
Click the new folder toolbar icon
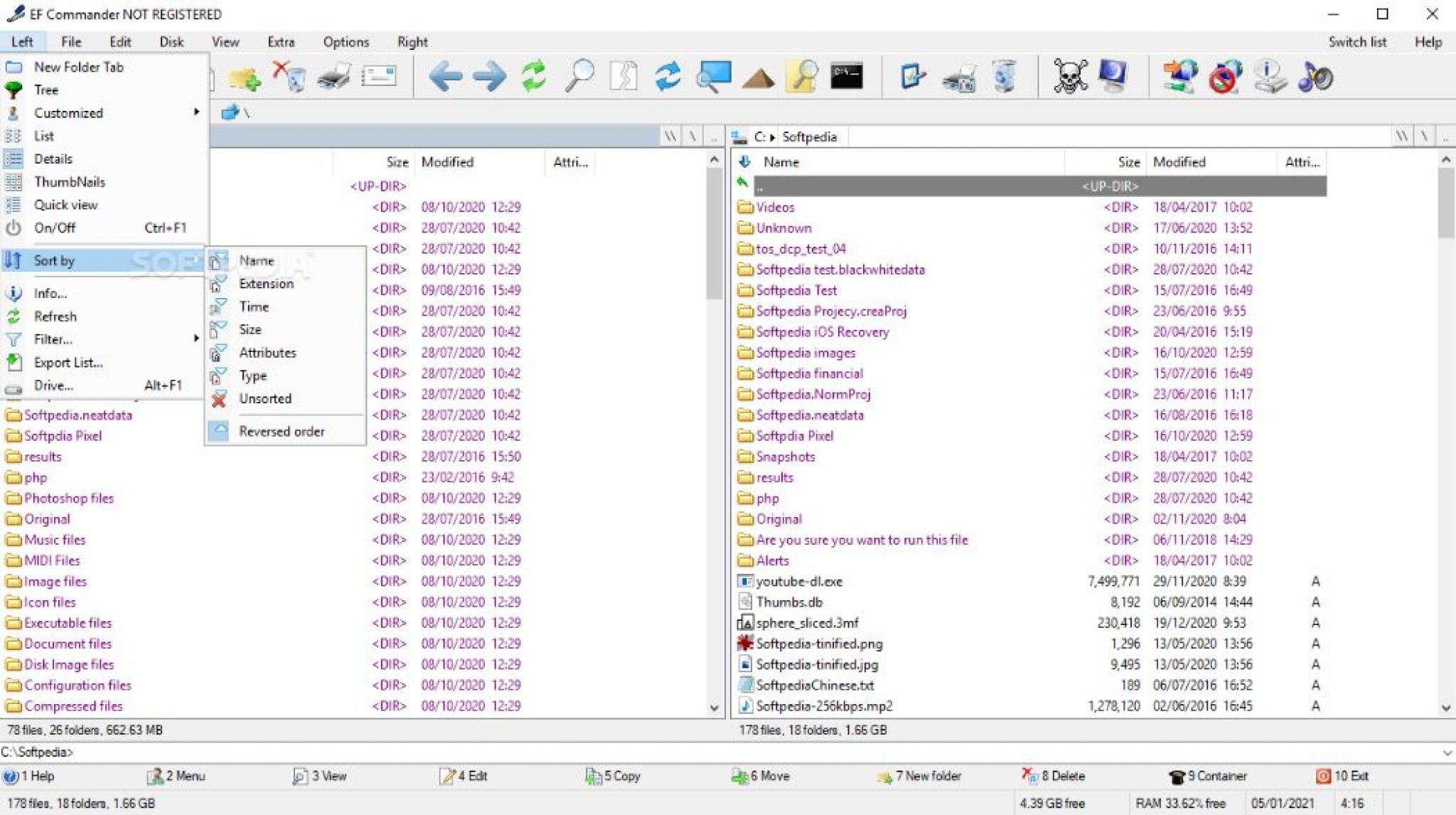click(245, 78)
